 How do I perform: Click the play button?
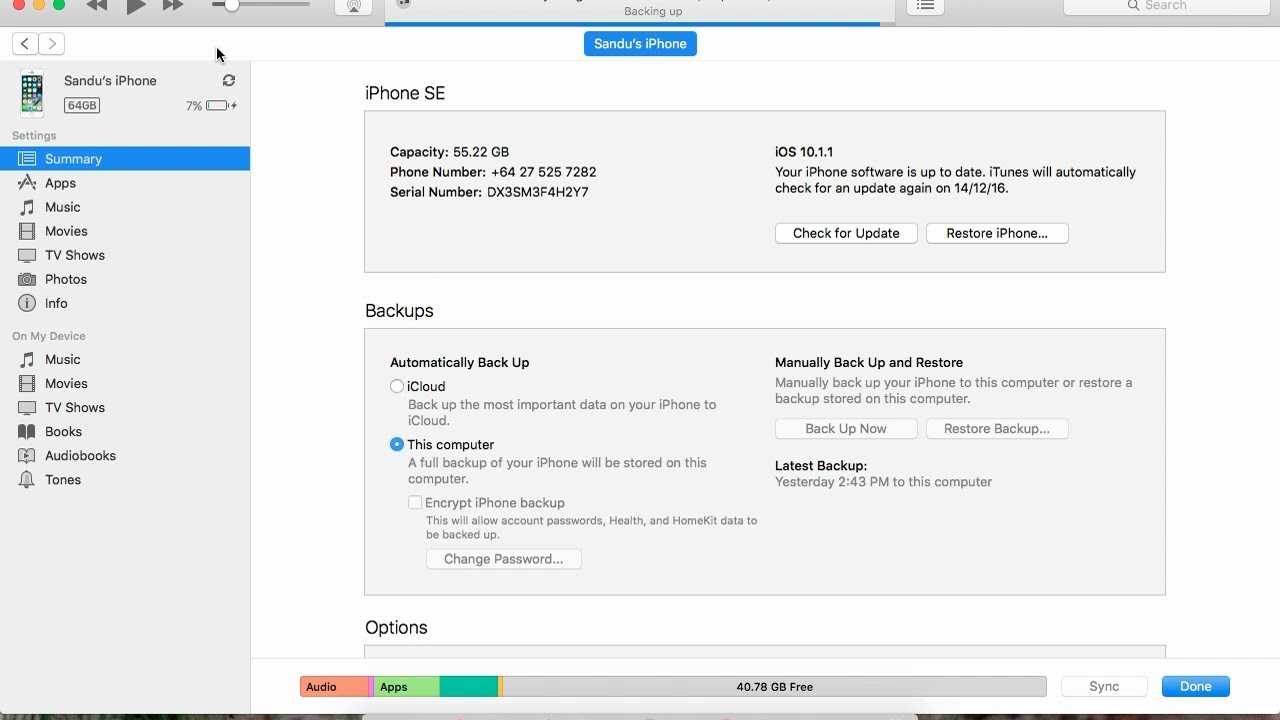point(136,6)
